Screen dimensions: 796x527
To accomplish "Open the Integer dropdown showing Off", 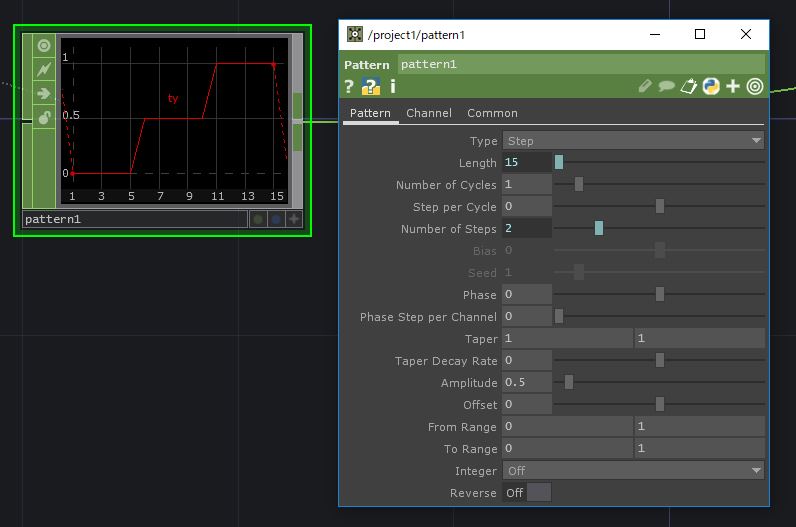I will tap(633, 471).
